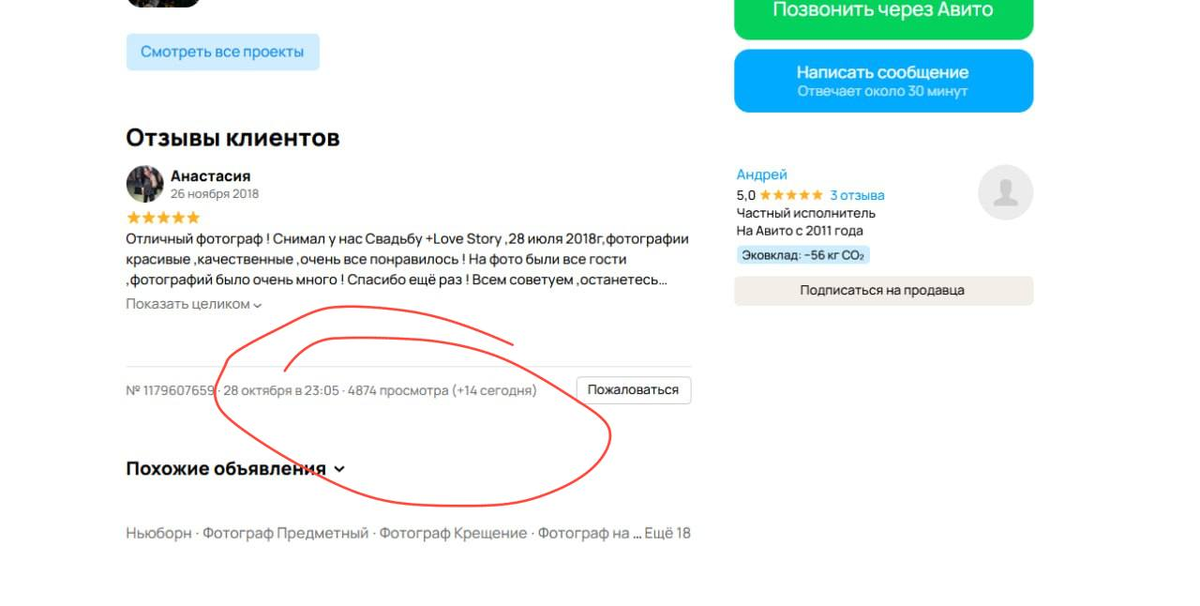Open the 3 отзыва reviews link
1200x606 pixels.
coord(857,195)
